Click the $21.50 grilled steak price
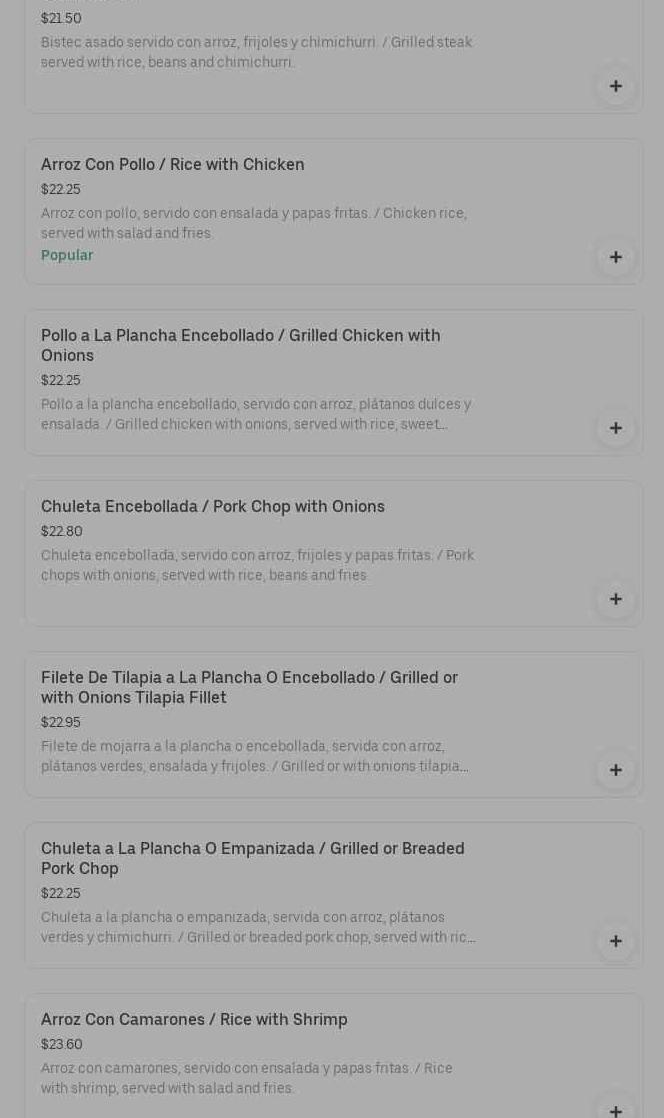 click(x=61, y=19)
